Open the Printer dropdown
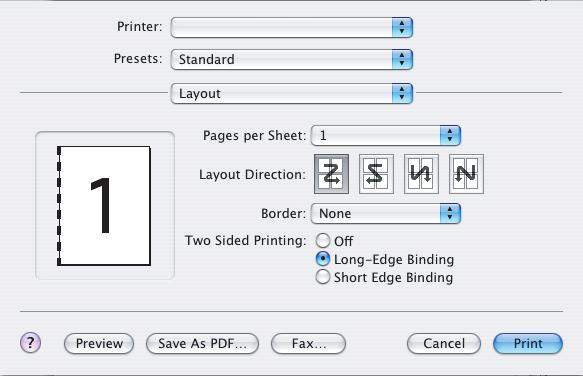The height and width of the screenshot is (376, 583). click(292, 27)
